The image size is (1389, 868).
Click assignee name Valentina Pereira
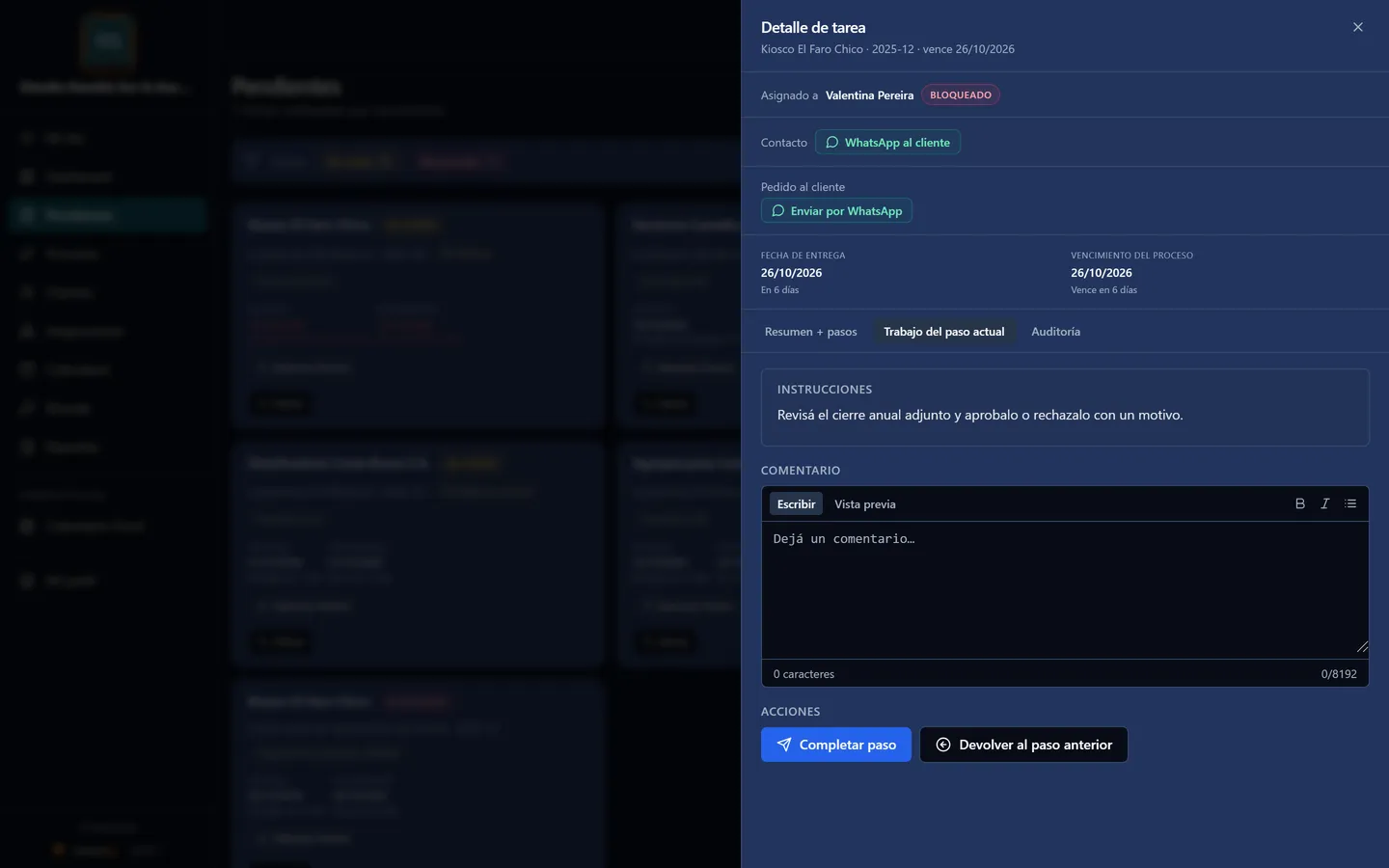[x=869, y=95]
